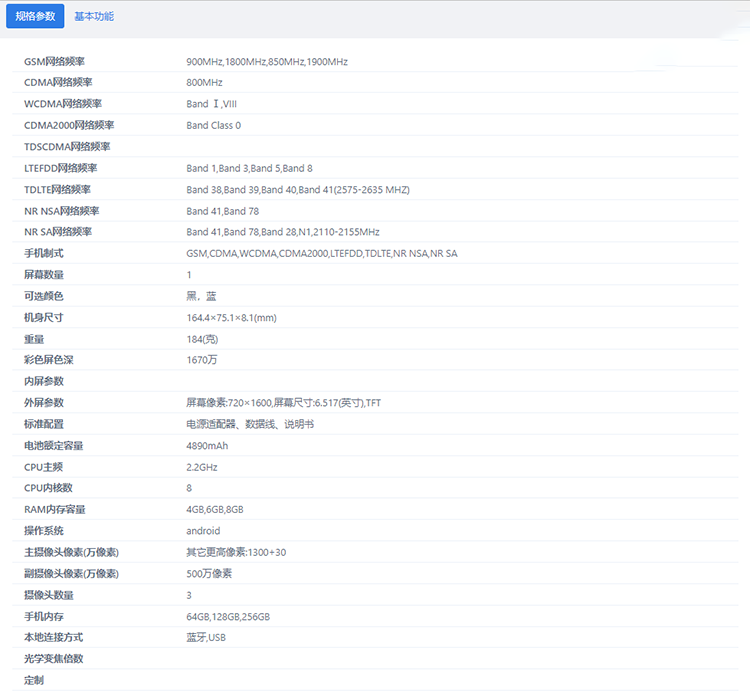Click the android value
Image resolution: width=750 pixels, height=693 pixels.
(203, 531)
